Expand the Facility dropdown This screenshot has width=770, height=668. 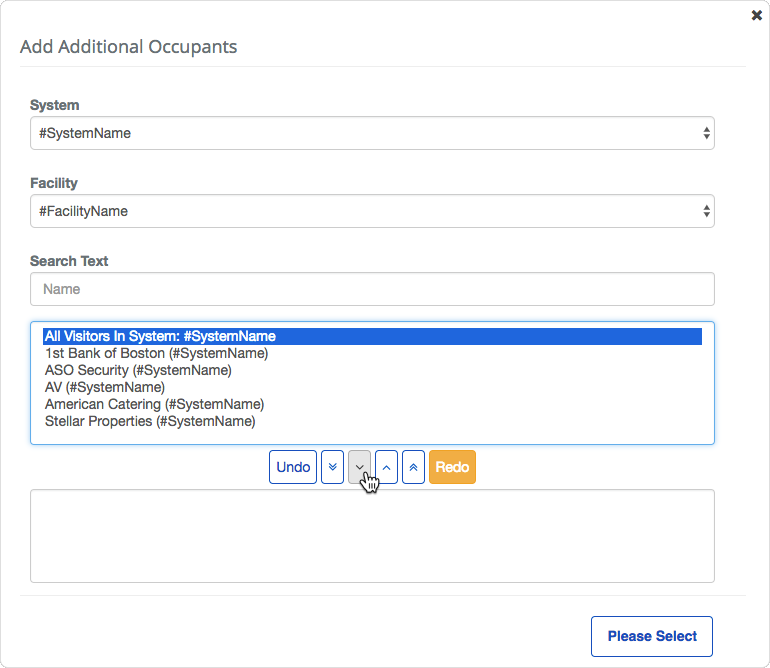coord(372,211)
